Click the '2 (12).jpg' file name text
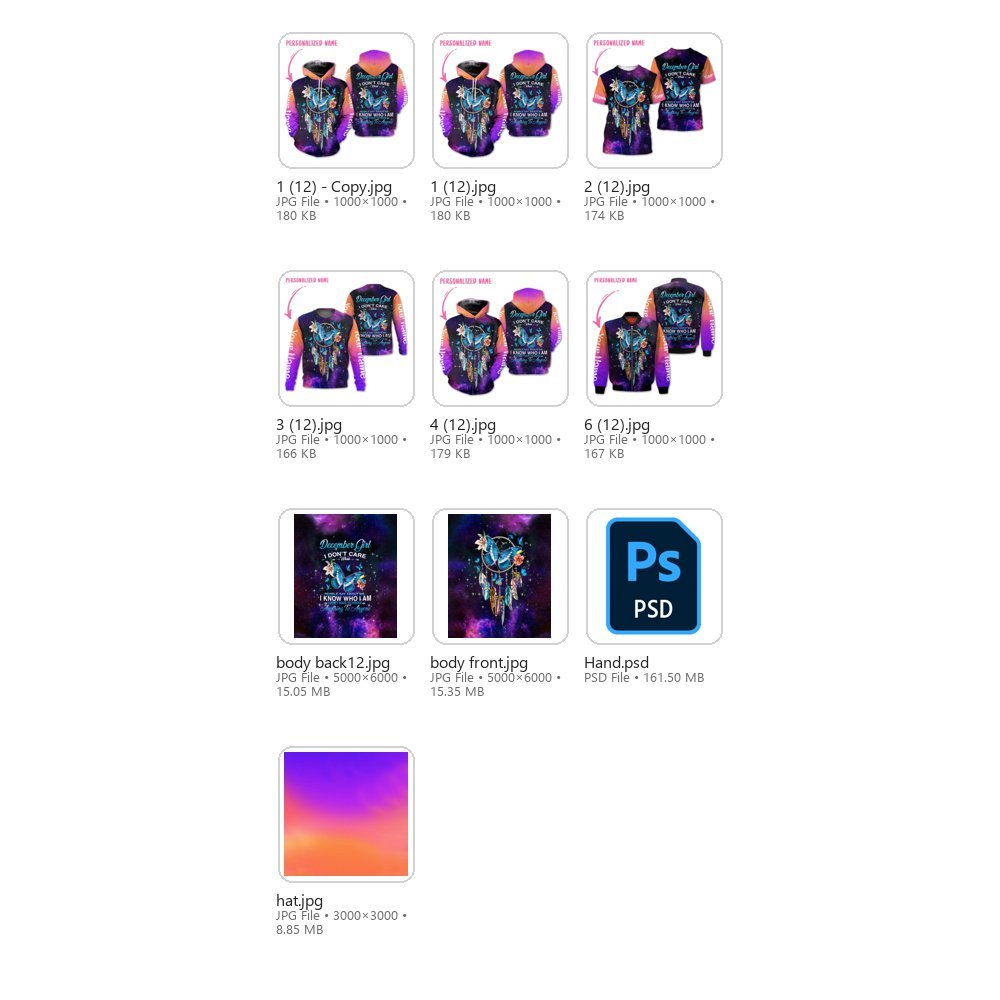 [x=617, y=187]
